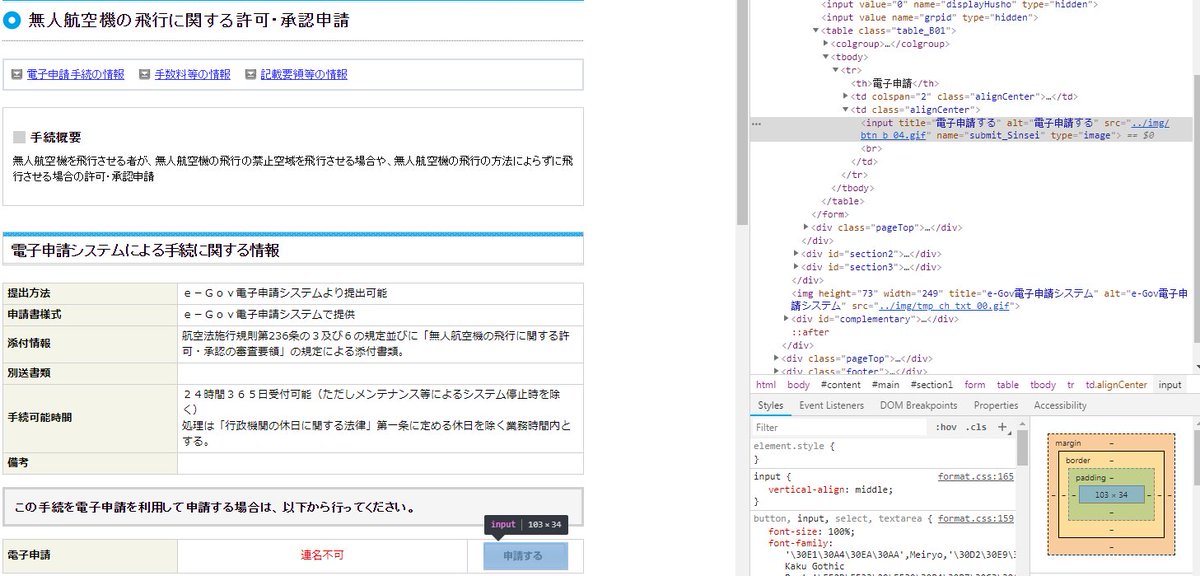Expand the colgroup node

[x=826, y=44]
